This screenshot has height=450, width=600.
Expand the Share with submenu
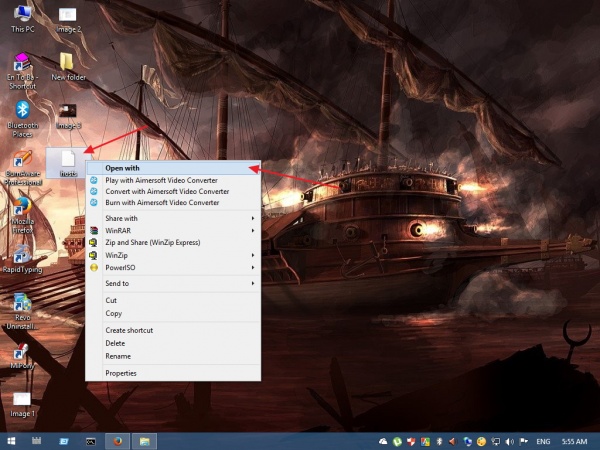pyautogui.click(x=173, y=218)
